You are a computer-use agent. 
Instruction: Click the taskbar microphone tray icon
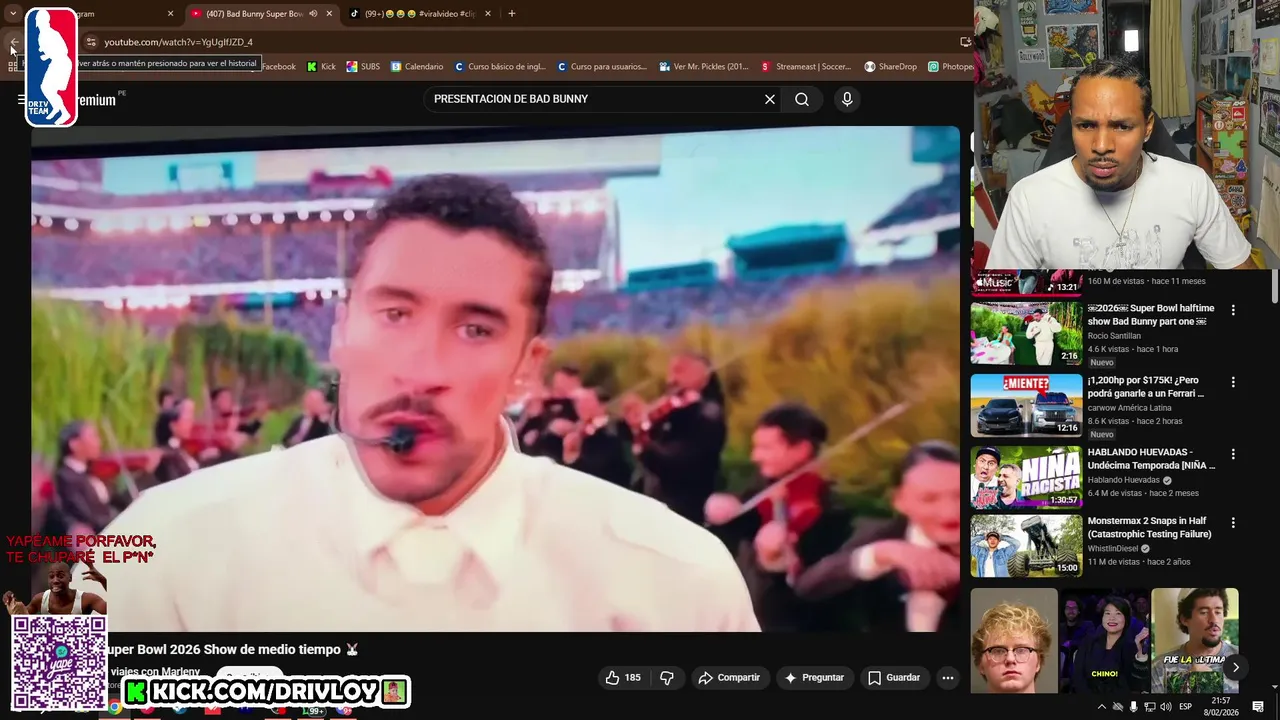point(1133,707)
